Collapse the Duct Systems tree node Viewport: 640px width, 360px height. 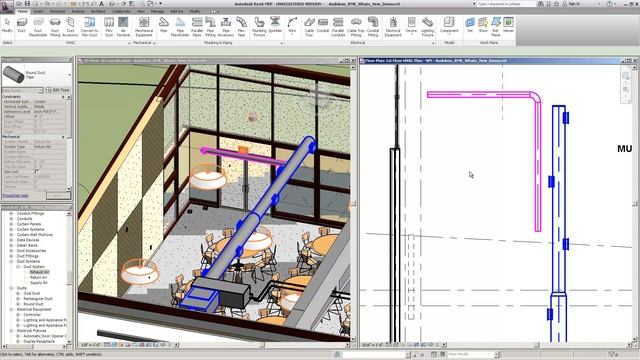(11, 261)
